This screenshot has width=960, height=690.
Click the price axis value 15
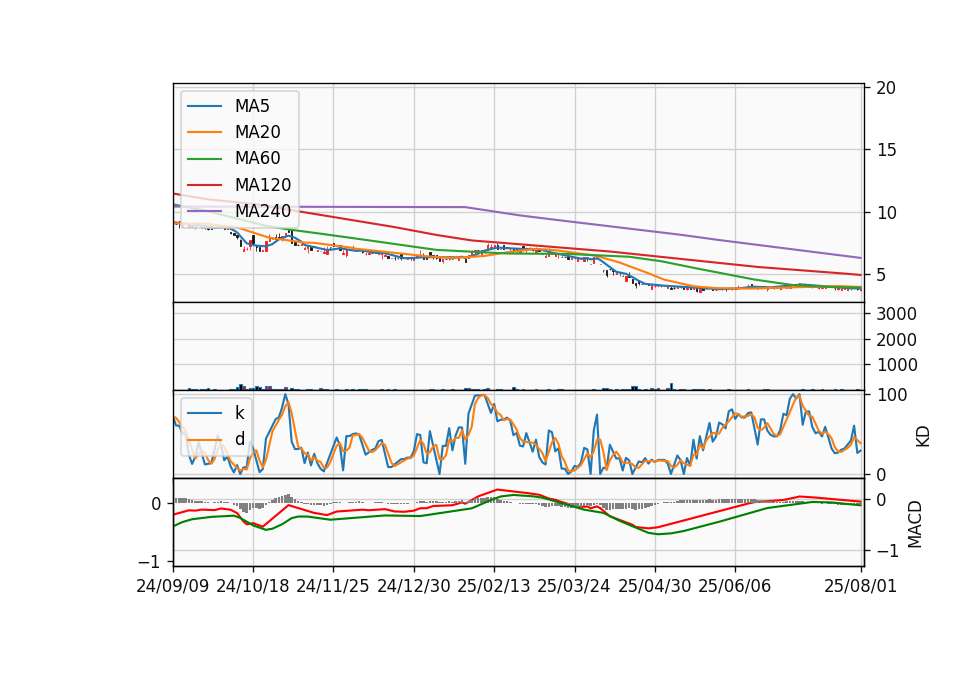pos(886,150)
